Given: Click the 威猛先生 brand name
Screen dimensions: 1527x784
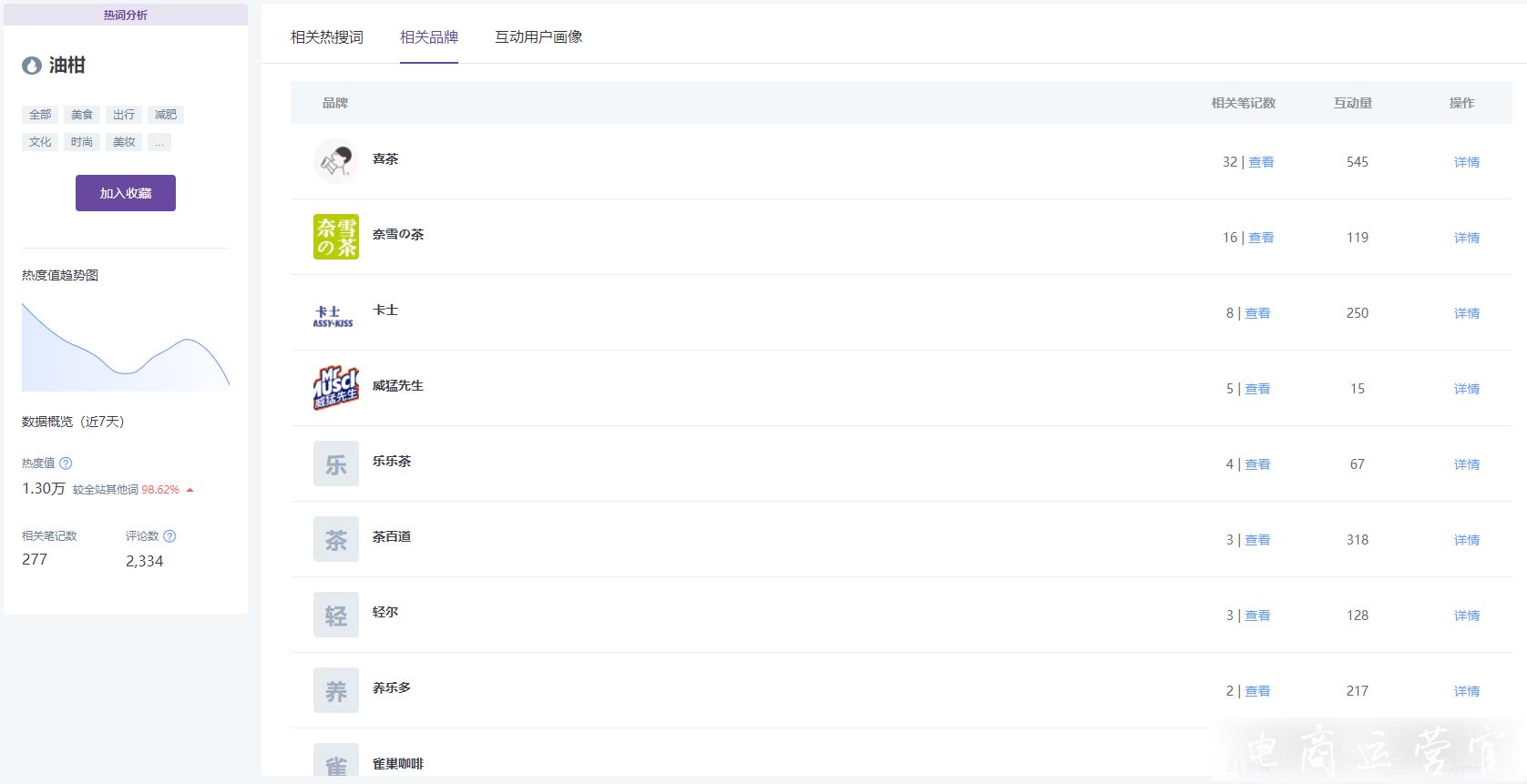Looking at the screenshot, I should pos(398,385).
